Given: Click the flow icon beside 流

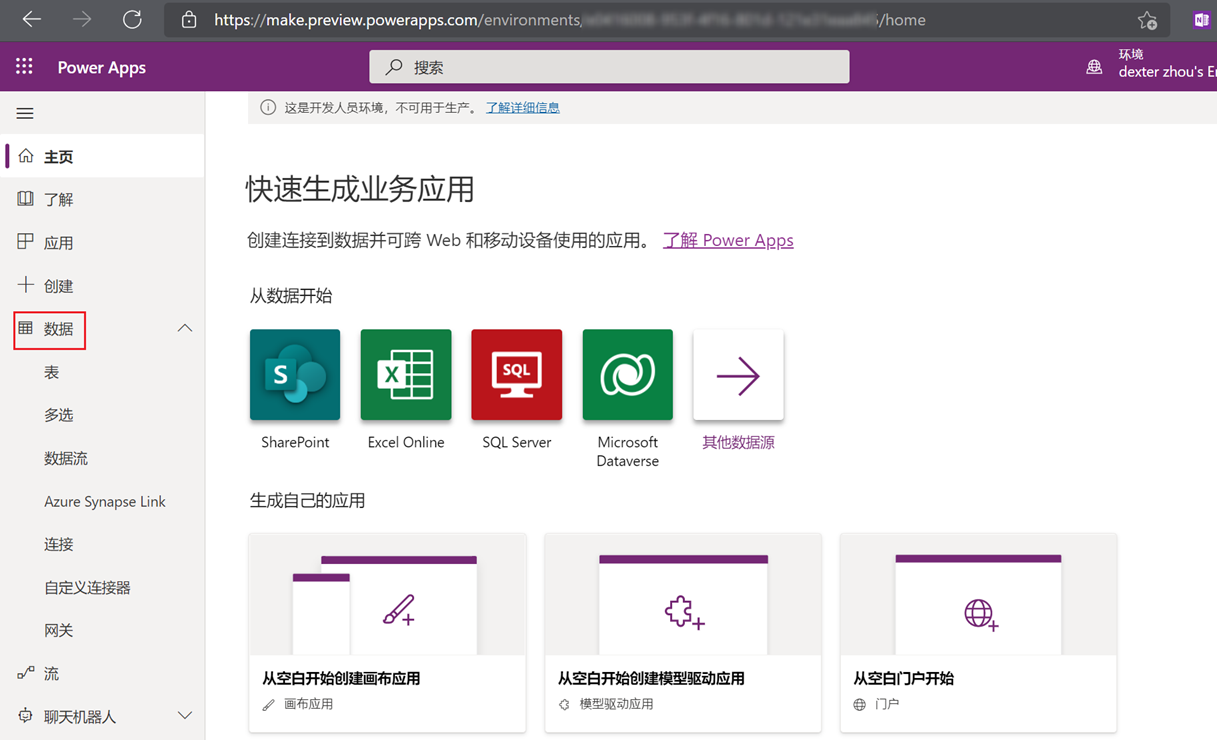Looking at the screenshot, I should 26,673.
